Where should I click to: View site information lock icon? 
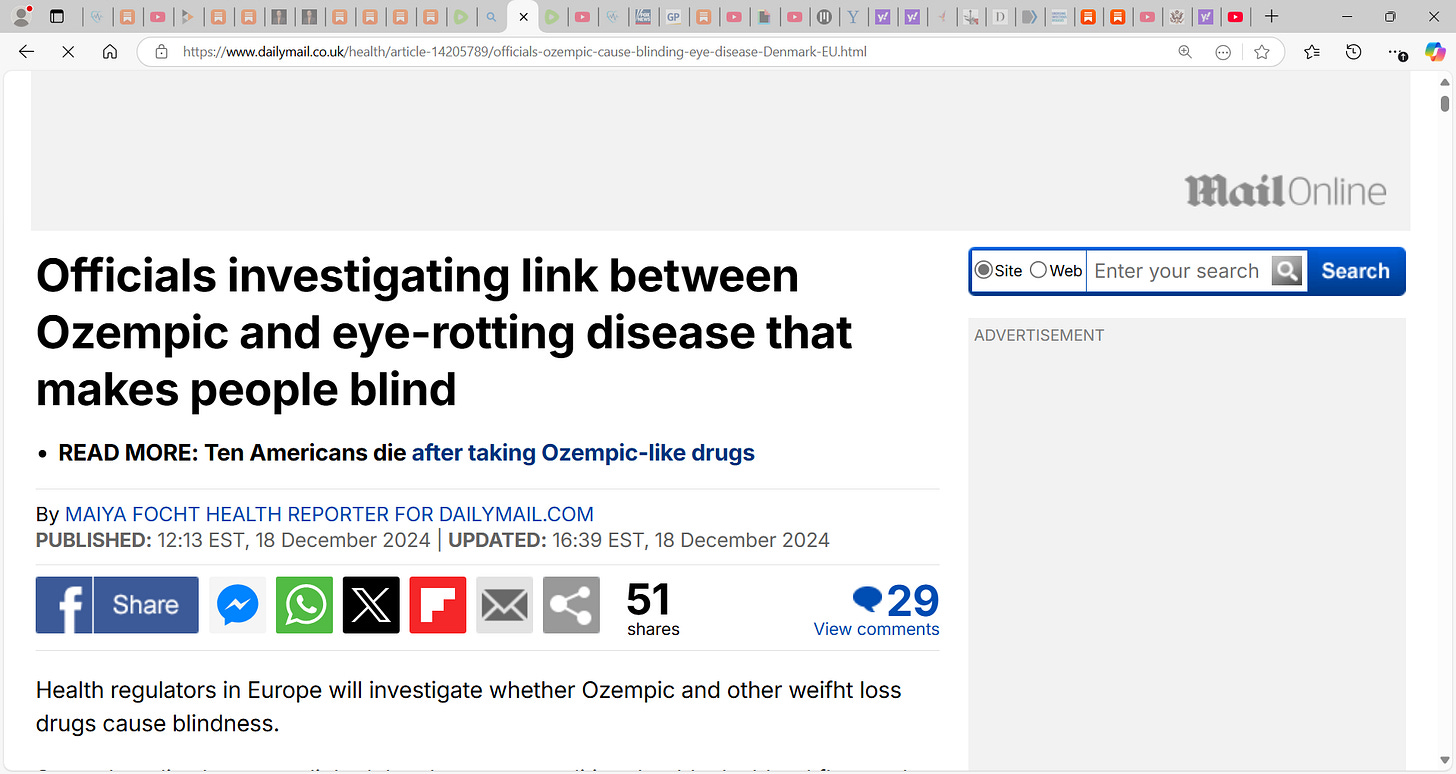coord(161,51)
